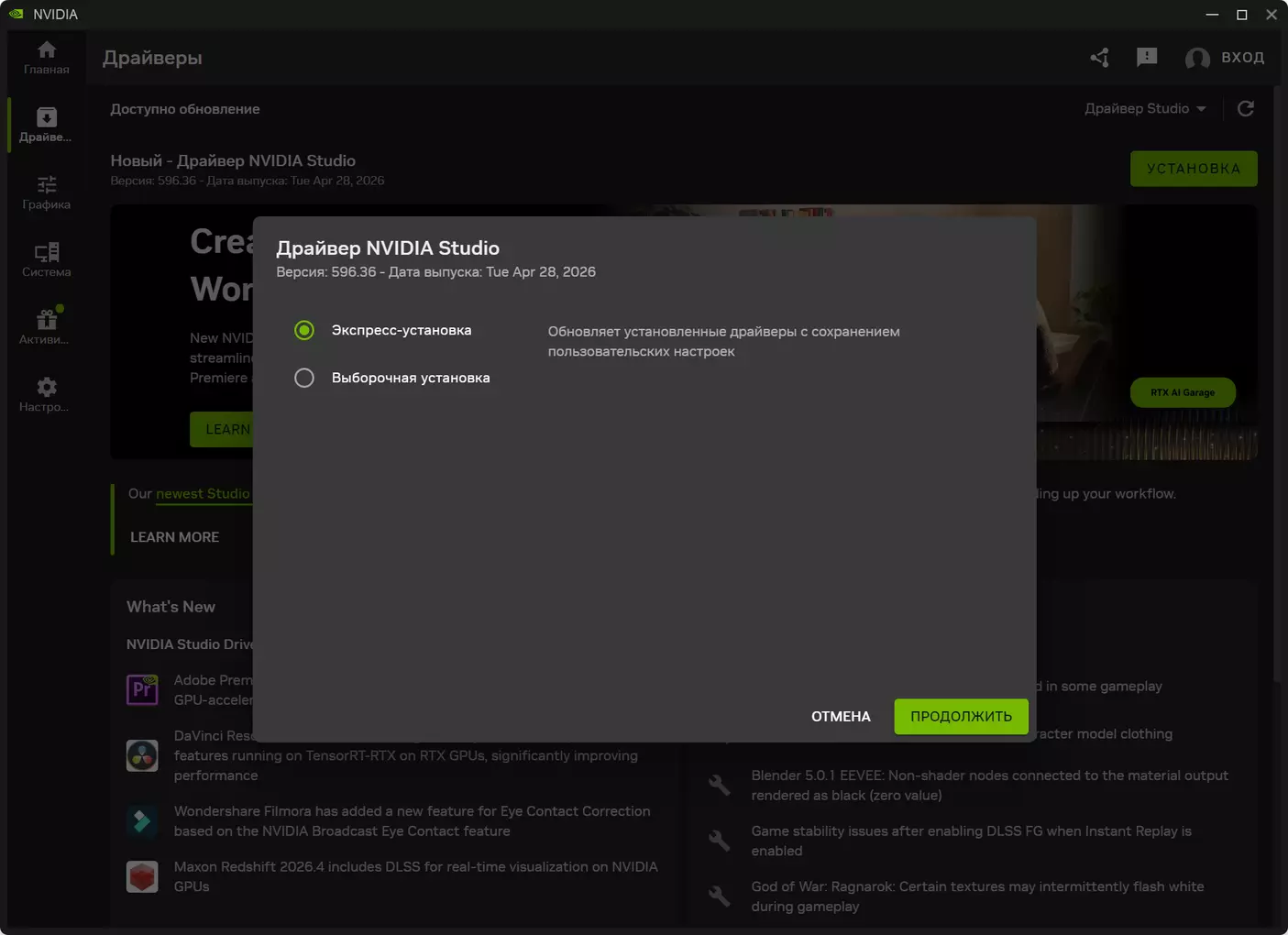Open the Система sidebar tab
Image resolution: width=1288 pixels, height=935 pixels.
click(x=47, y=260)
